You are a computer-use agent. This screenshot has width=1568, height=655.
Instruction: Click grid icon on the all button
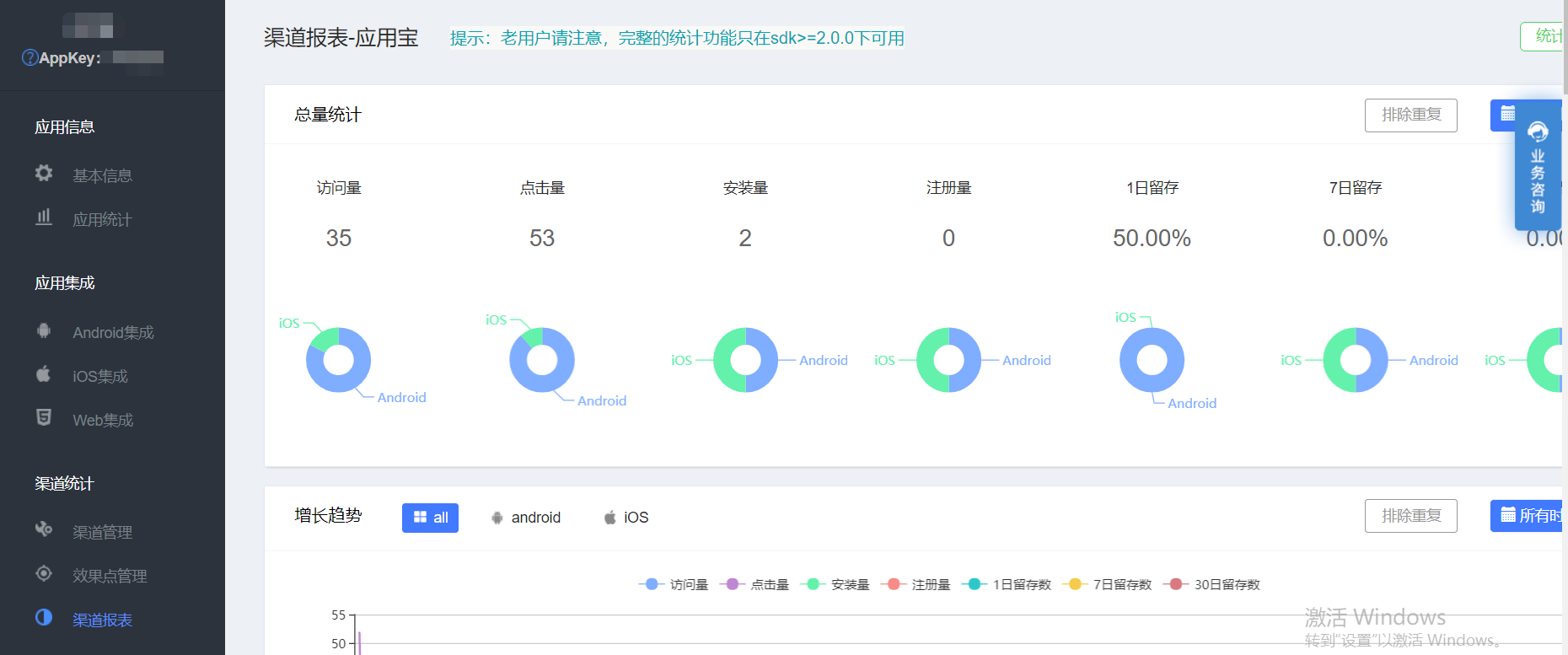click(420, 518)
